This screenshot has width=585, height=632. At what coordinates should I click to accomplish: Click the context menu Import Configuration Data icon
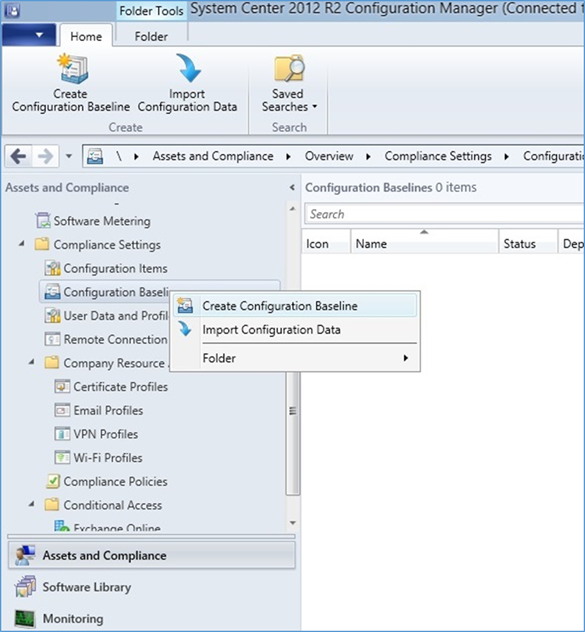click(185, 329)
